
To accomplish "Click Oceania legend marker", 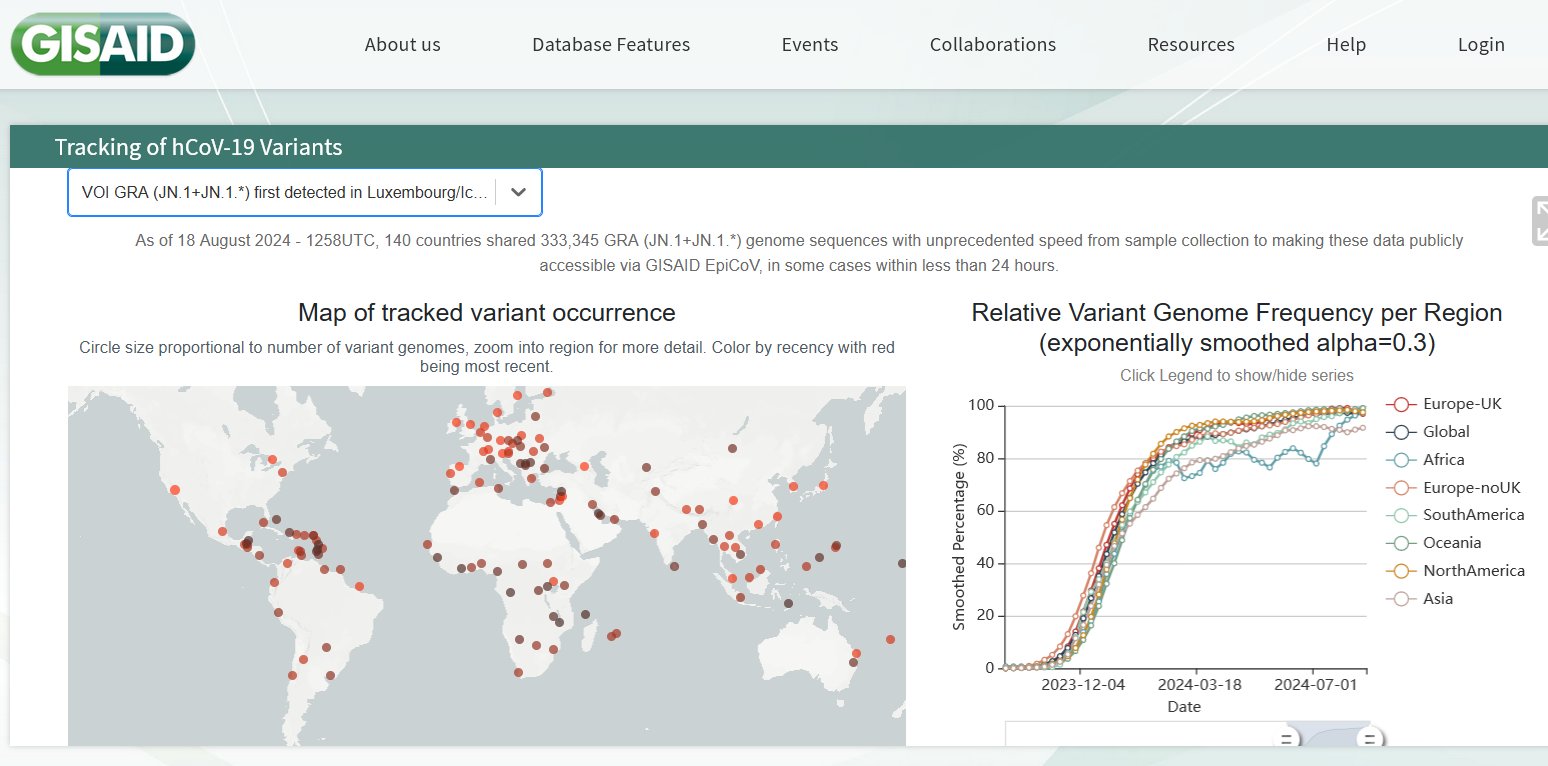I will 1401,543.
